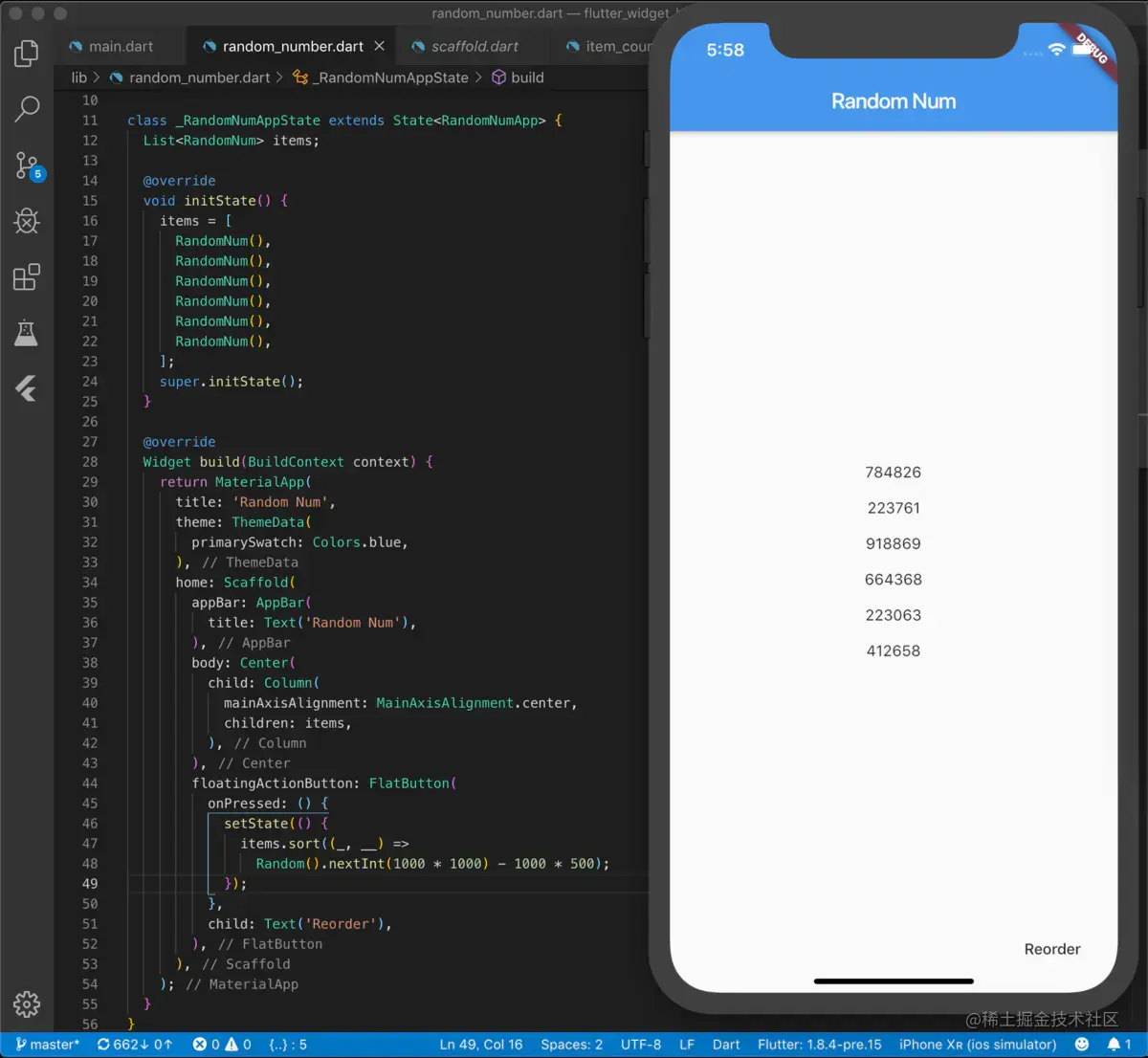Close the random_number.dart tab
Image resolution: width=1148 pixels, height=1058 pixels.
[380, 46]
